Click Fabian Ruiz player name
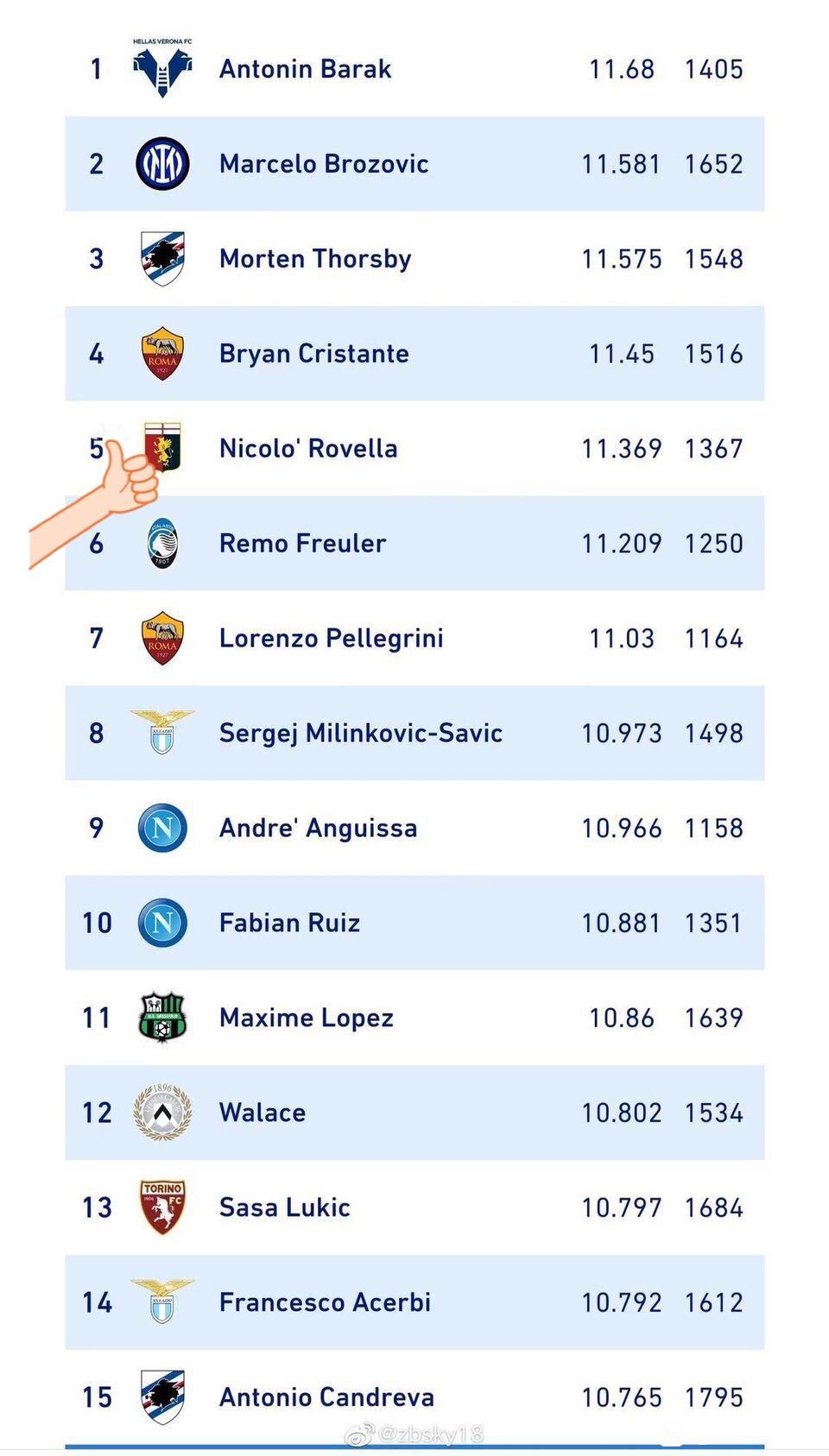This screenshot has height=1456, width=829. [289, 923]
